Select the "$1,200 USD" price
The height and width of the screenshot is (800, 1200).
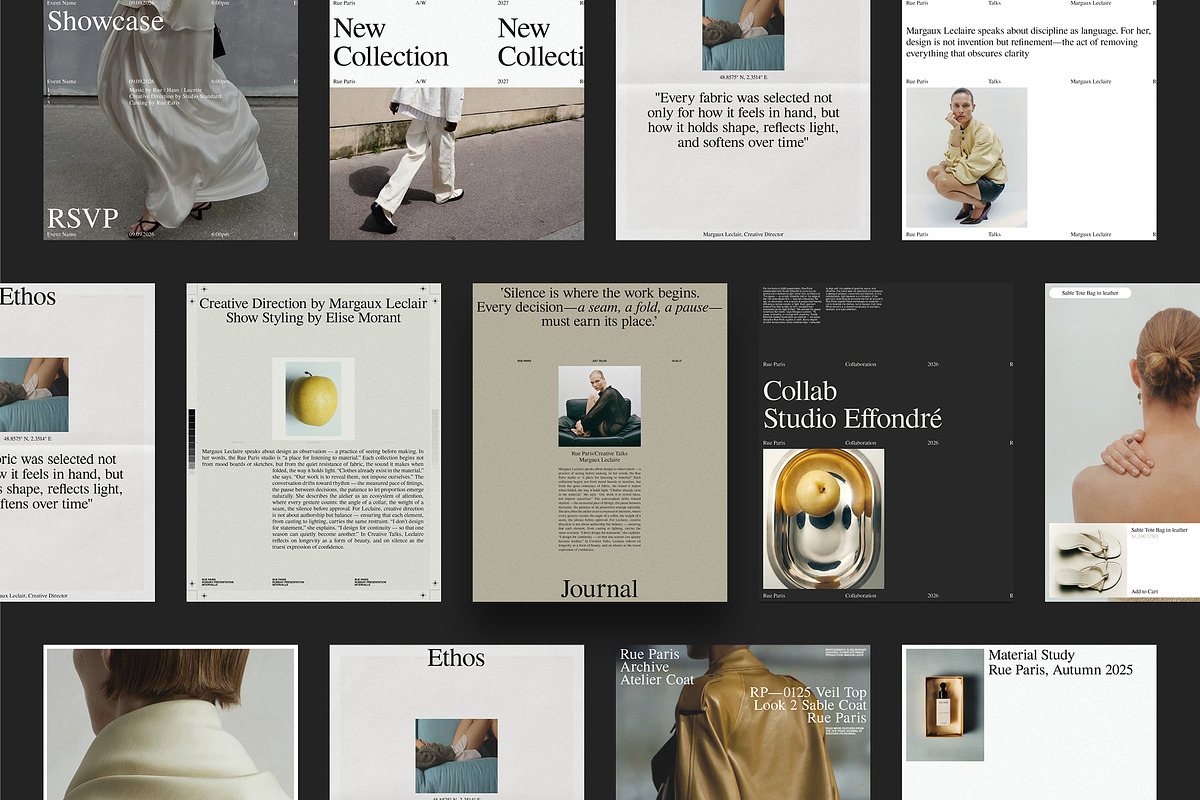1147,537
